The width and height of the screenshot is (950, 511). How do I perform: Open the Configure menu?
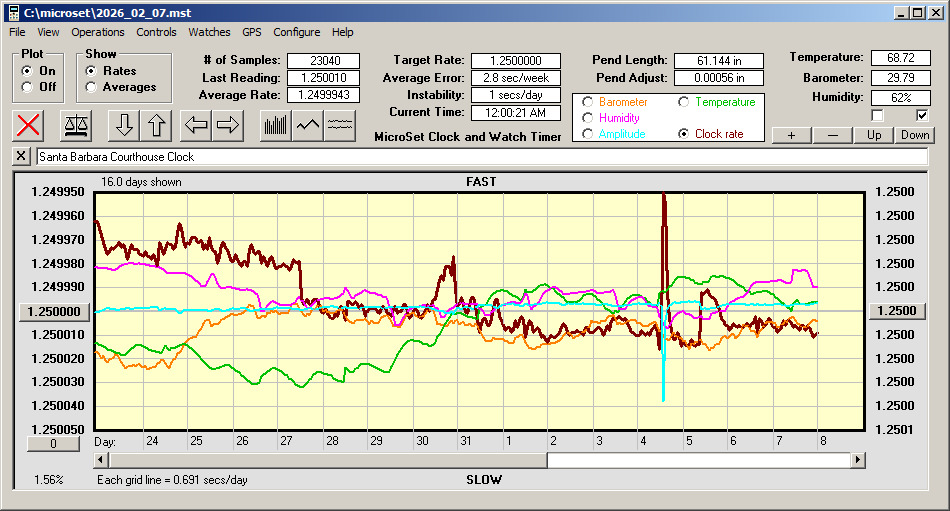(297, 32)
